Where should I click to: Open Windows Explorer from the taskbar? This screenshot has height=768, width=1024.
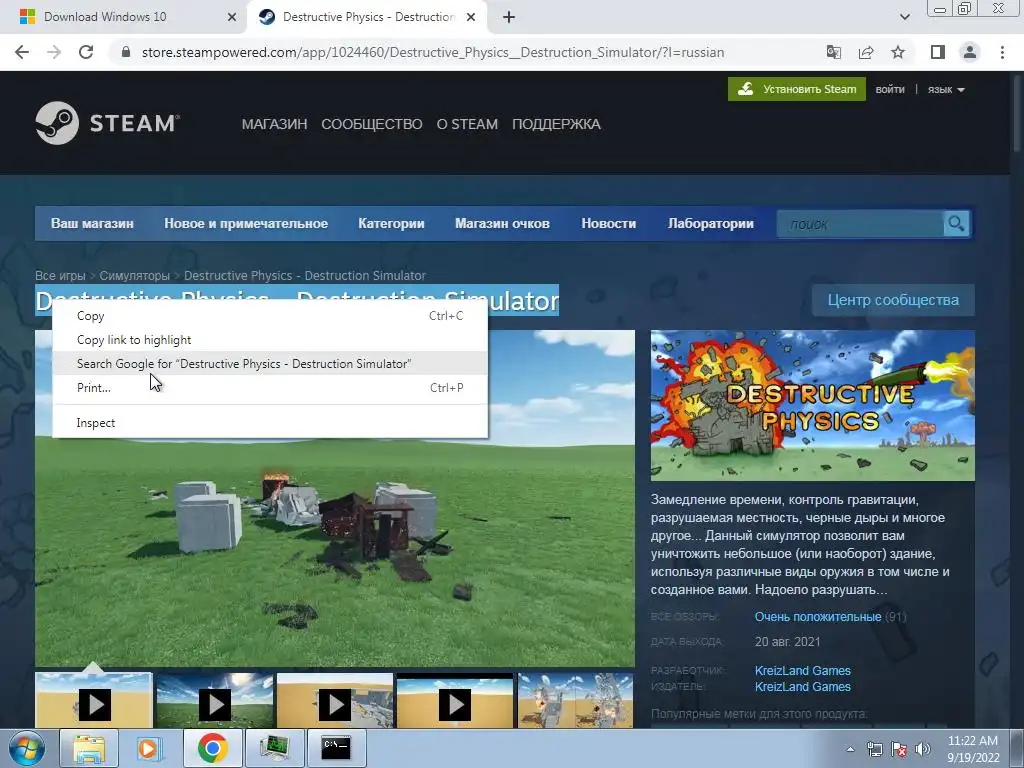(x=89, y=748)
